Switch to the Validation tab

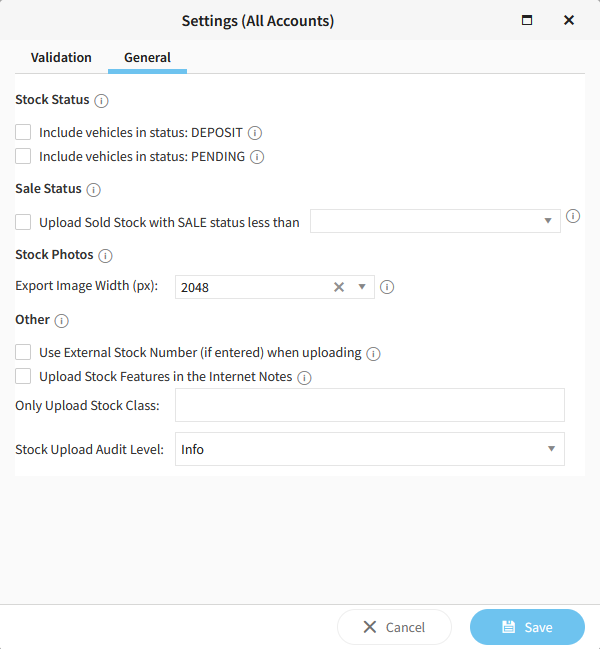(x=61, y=58)
